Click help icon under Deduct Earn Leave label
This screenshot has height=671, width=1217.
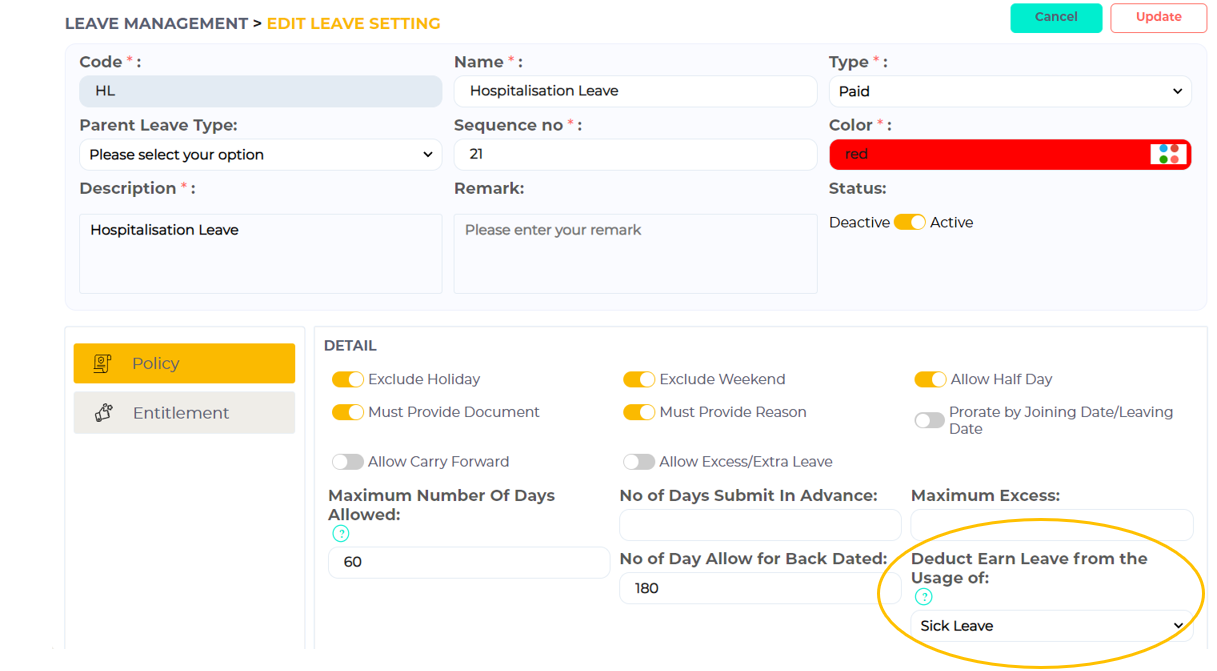coord(923,597)
